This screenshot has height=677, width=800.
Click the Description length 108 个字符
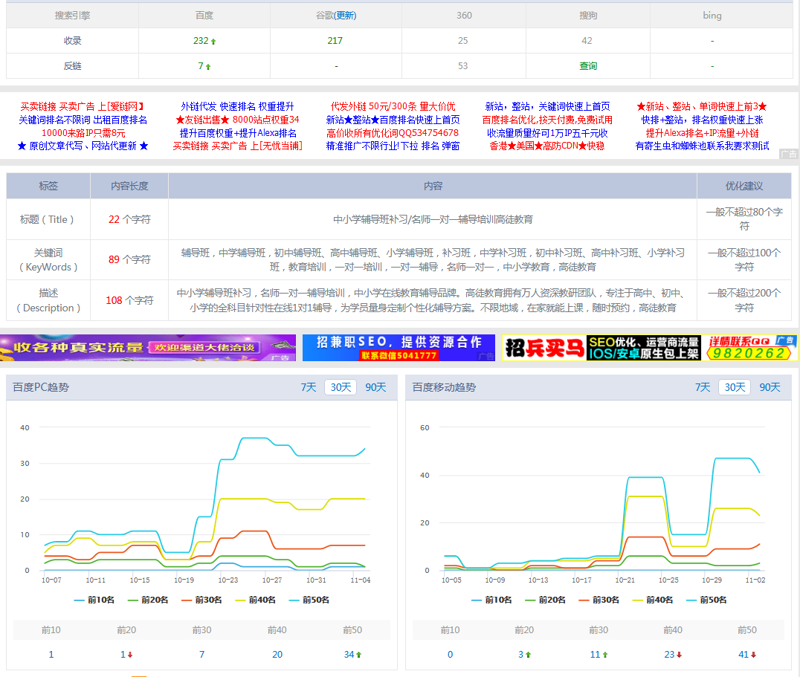point(129,300)
